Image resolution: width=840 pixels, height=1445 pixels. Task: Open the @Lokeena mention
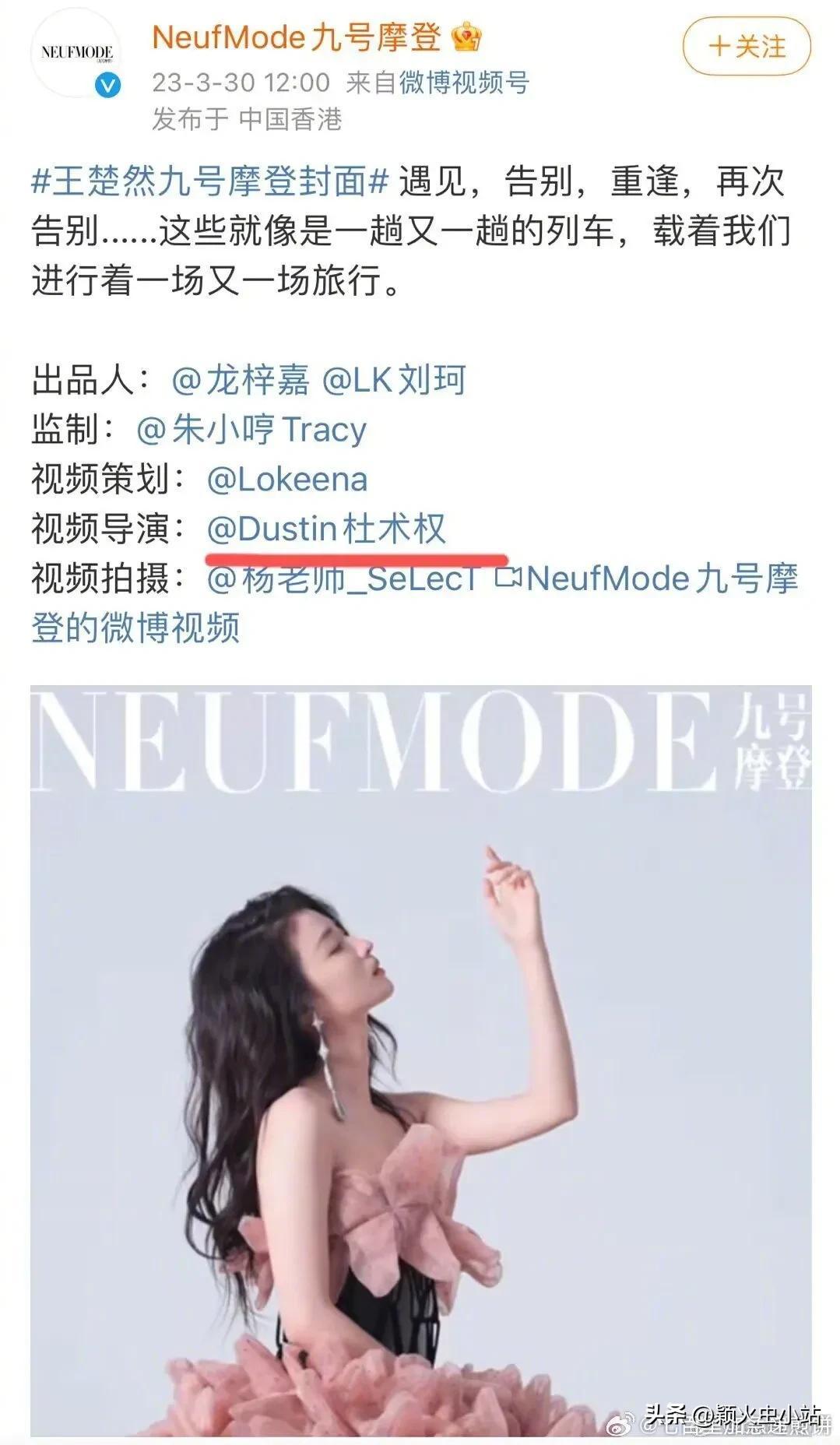[x=287, y=479]
